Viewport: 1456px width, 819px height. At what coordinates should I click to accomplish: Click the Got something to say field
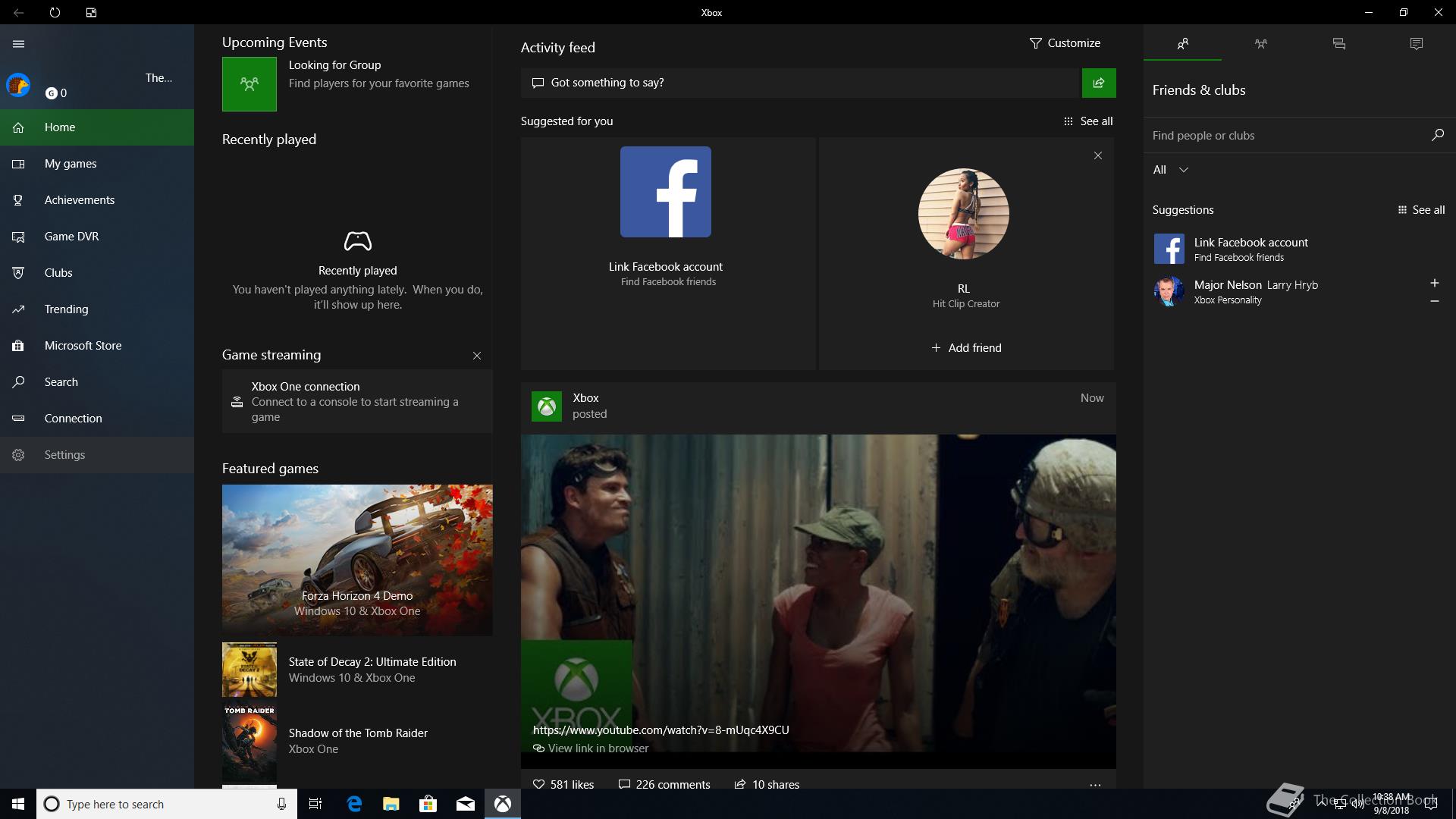[x=800, y=83]
